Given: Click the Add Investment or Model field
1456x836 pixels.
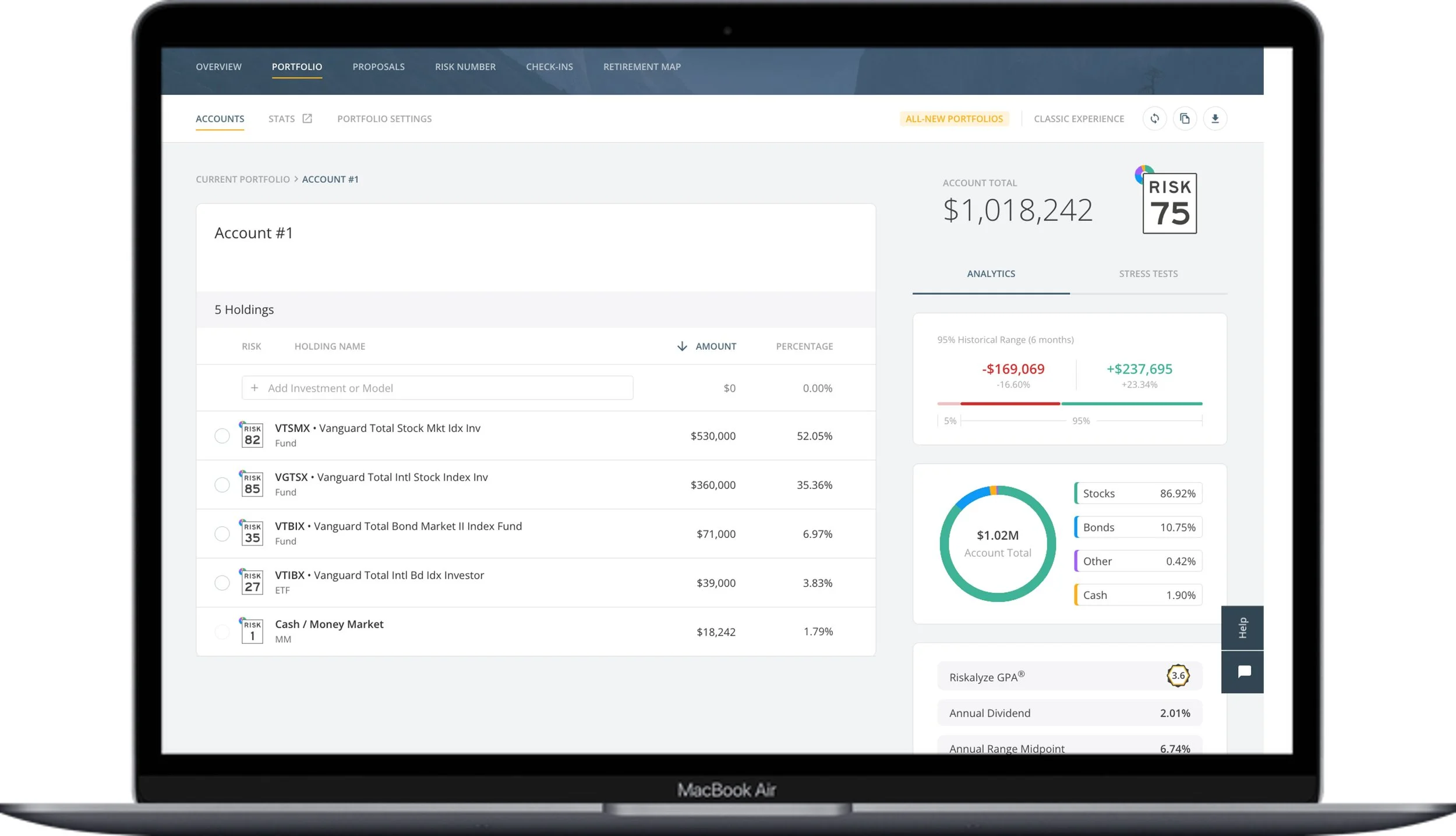Looking at the screenshot, I should coord(437,388).
